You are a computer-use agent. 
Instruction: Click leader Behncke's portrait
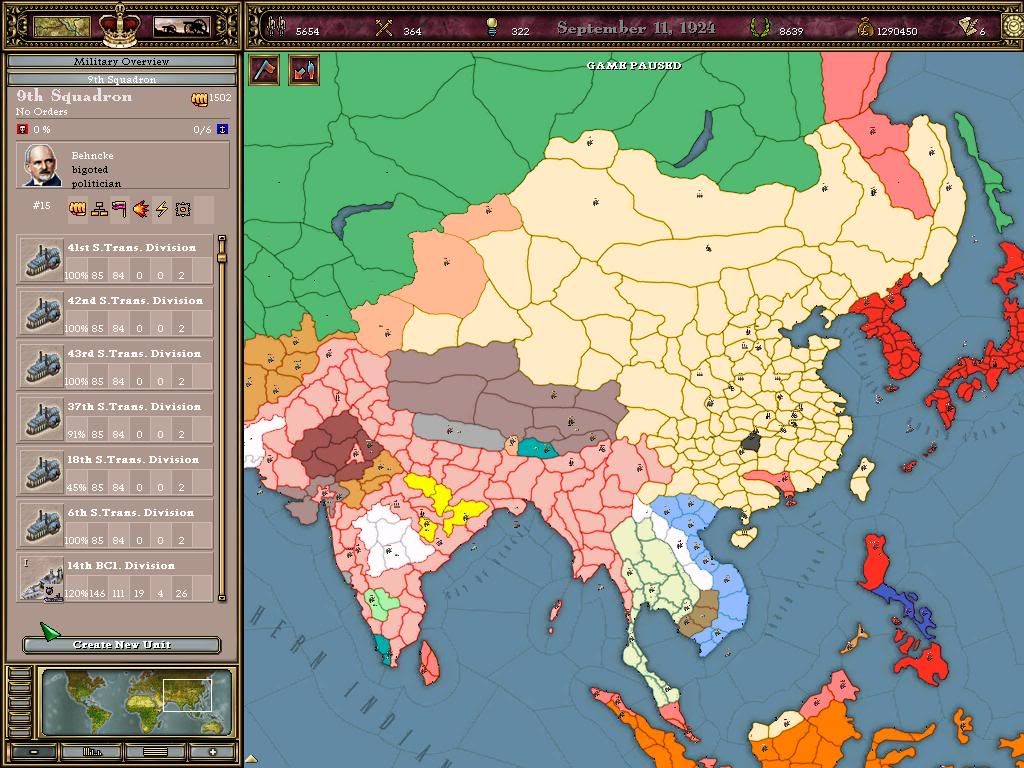click(43, 166)
